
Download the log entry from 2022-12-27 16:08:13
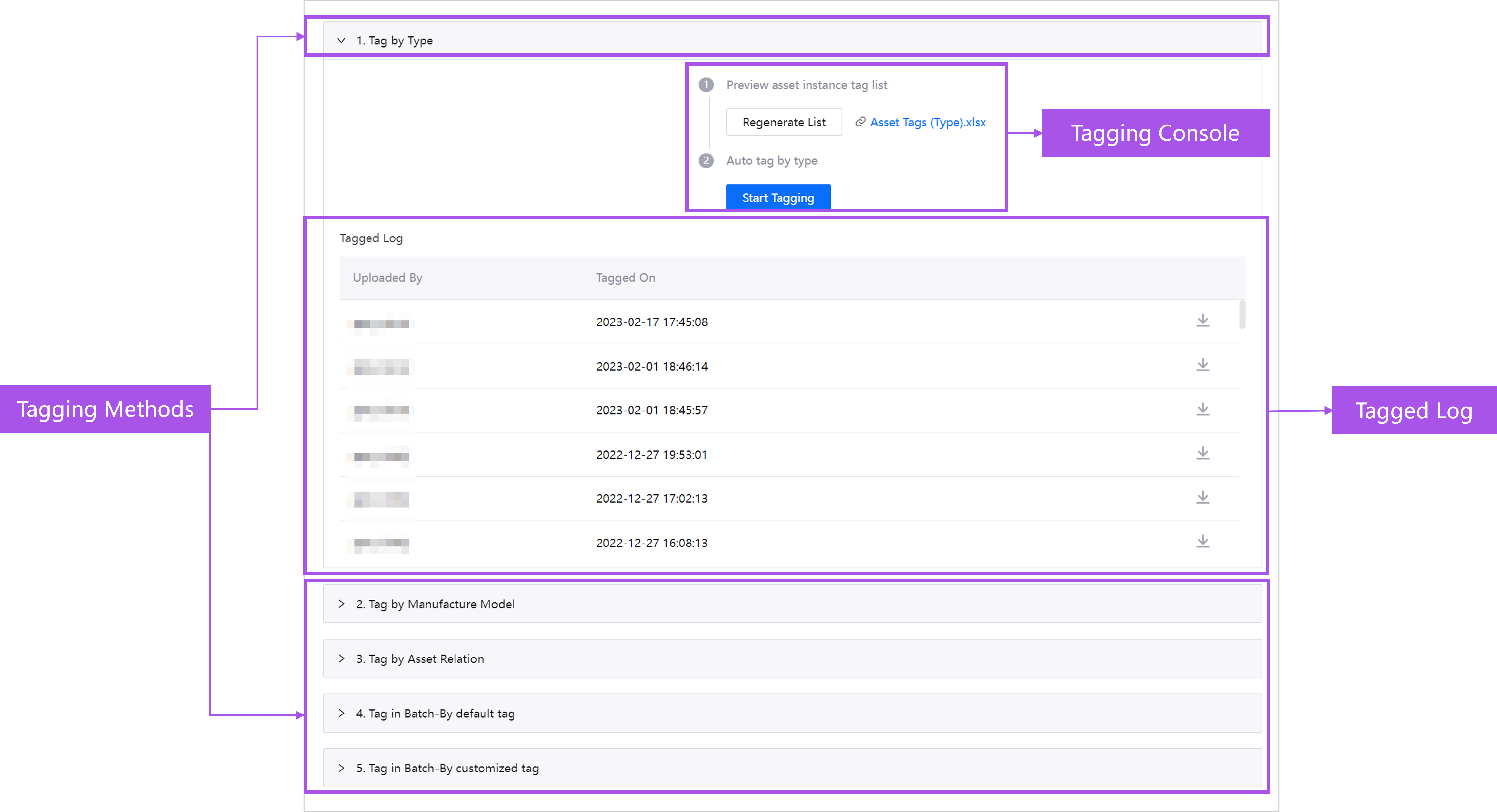tap(1202, 541)
